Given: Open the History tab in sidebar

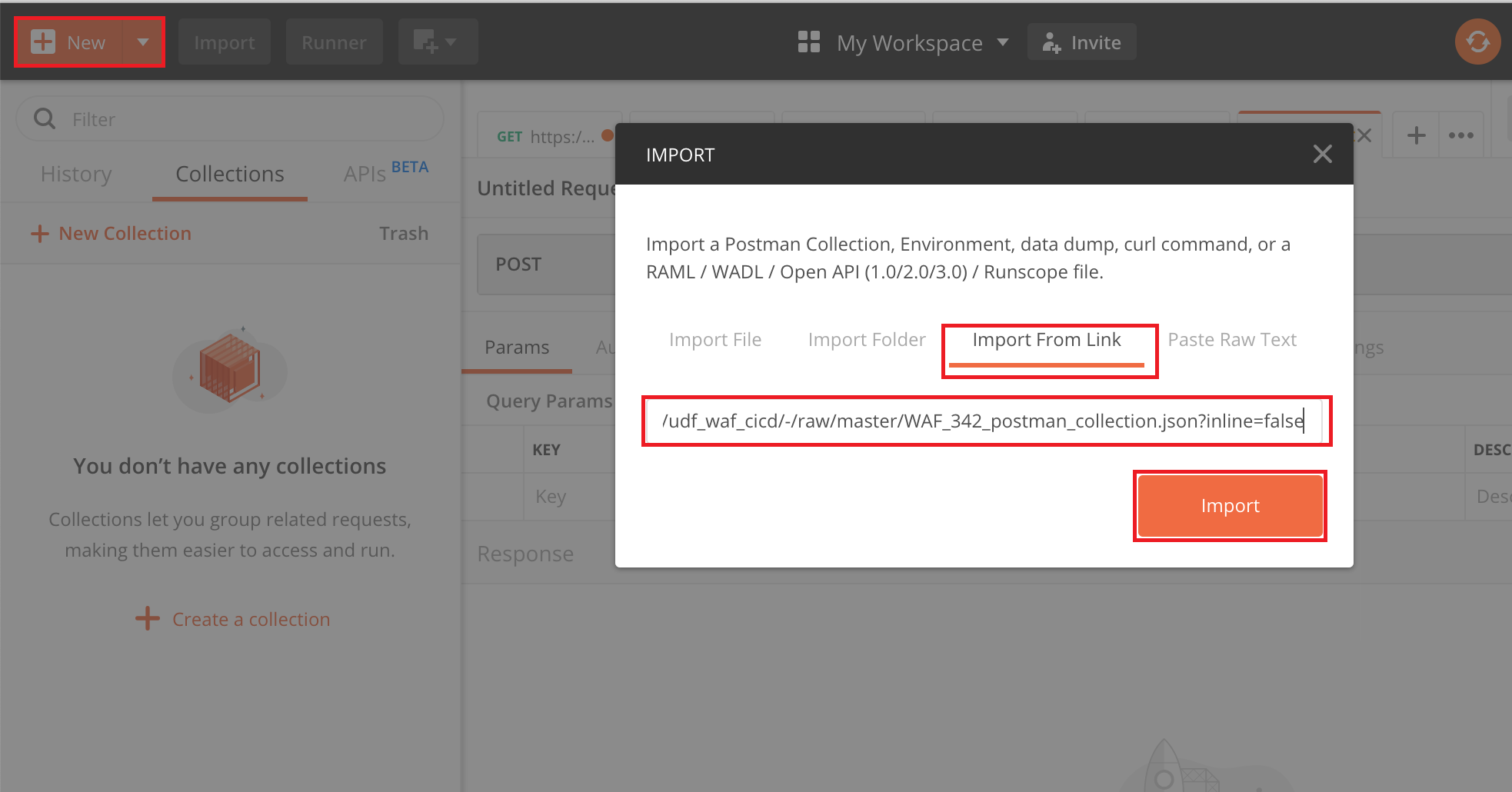Looking at the screenshot, I should pos(76,174).
